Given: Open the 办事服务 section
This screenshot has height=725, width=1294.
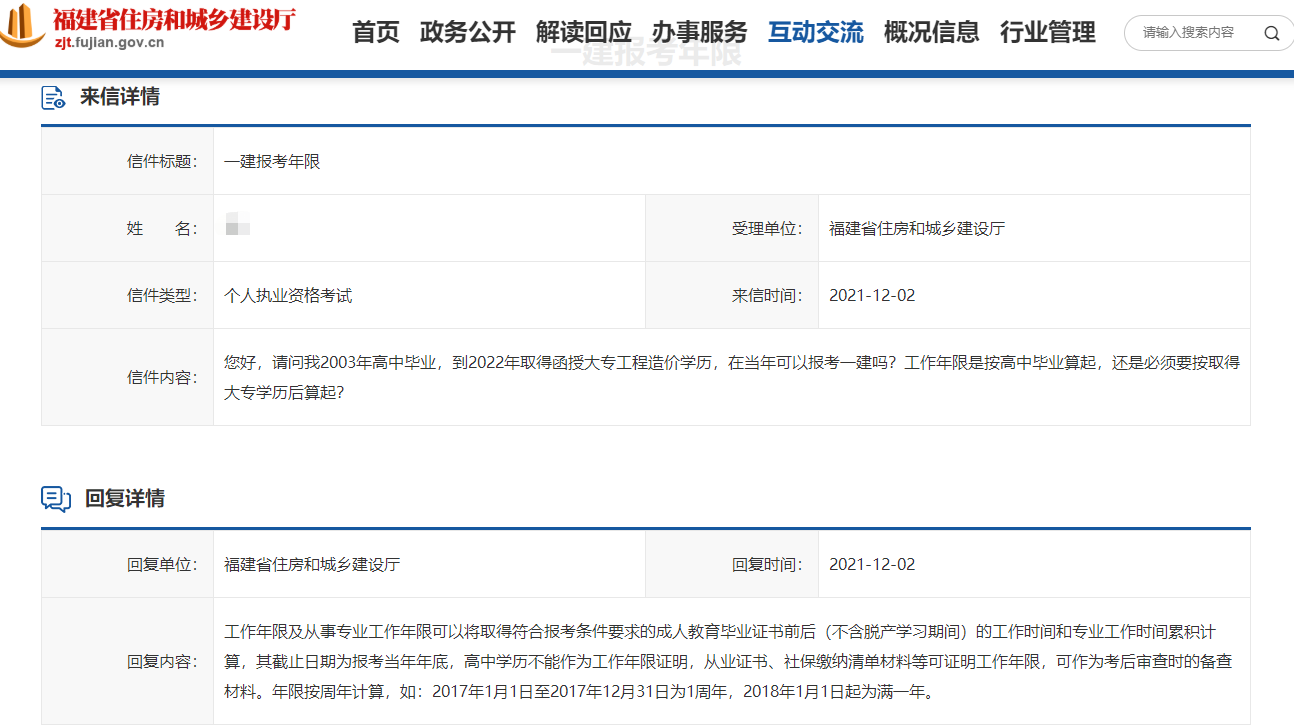Looking at the screenshot, I should pos(699,32).
